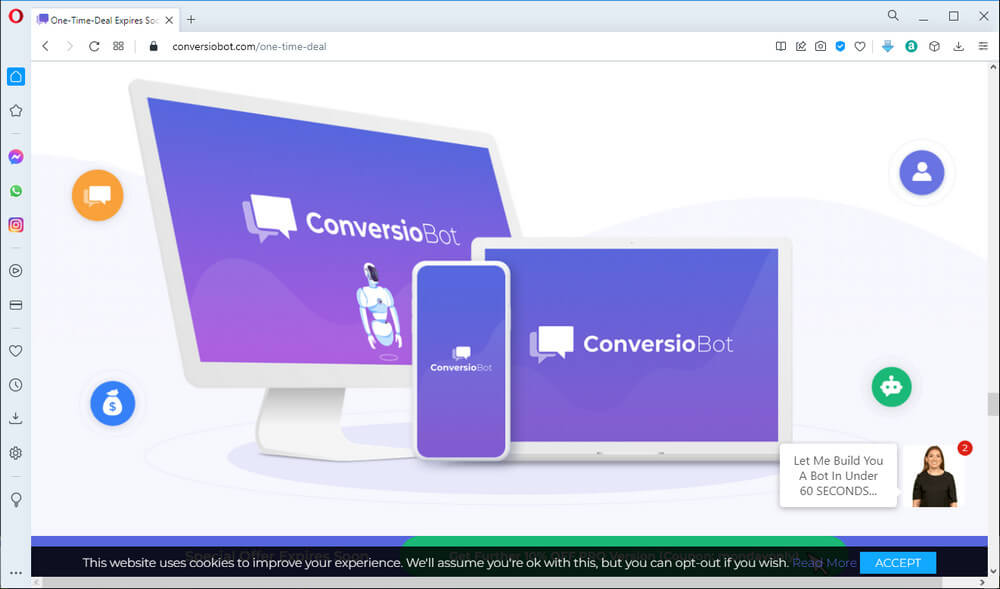This screenshot has width=1000, height=589.
Task: Click the purple user profile circle
Action: pos(922,172)
